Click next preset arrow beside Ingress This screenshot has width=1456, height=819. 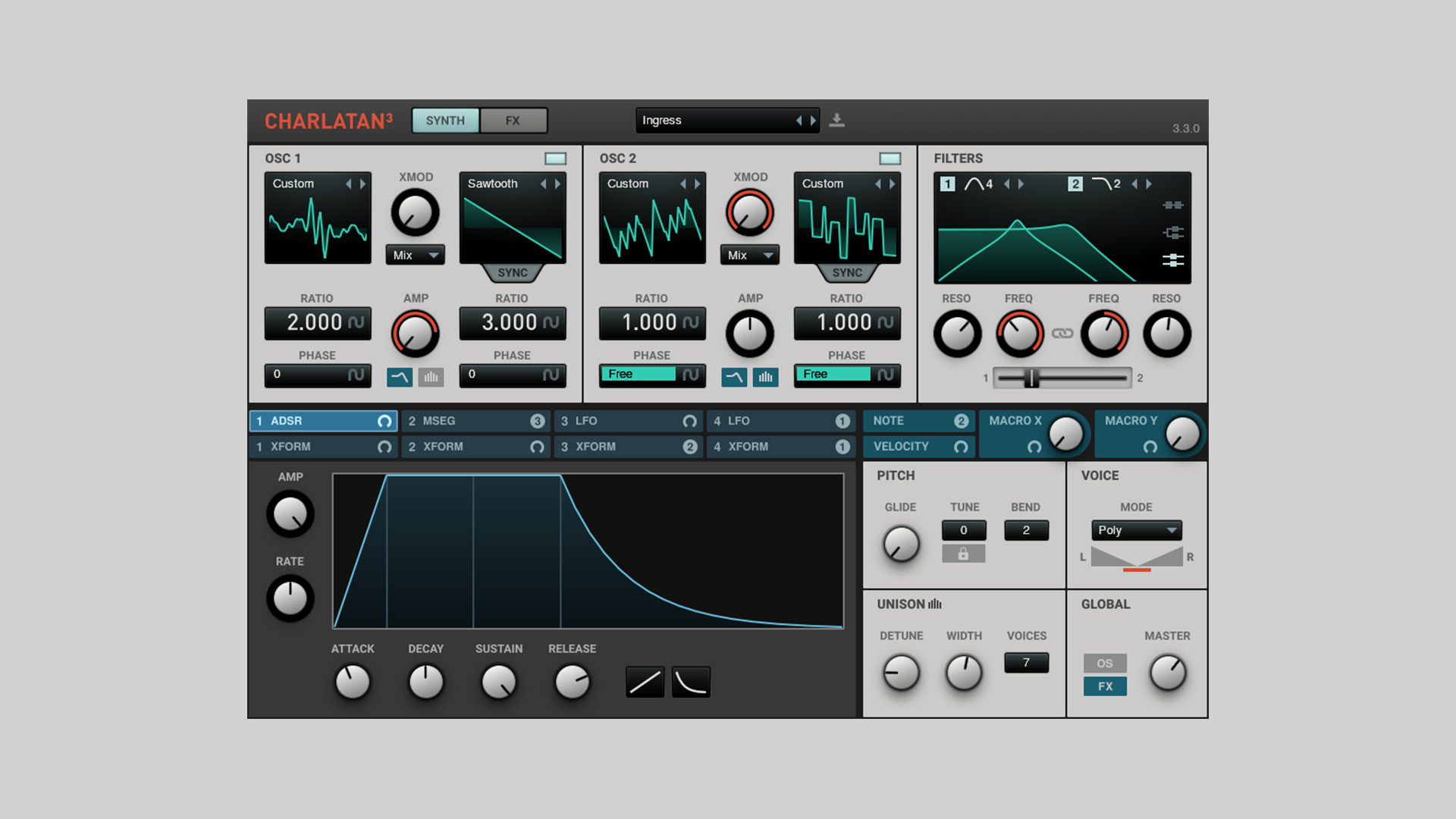pyautogui.click(x=813, y=120)
